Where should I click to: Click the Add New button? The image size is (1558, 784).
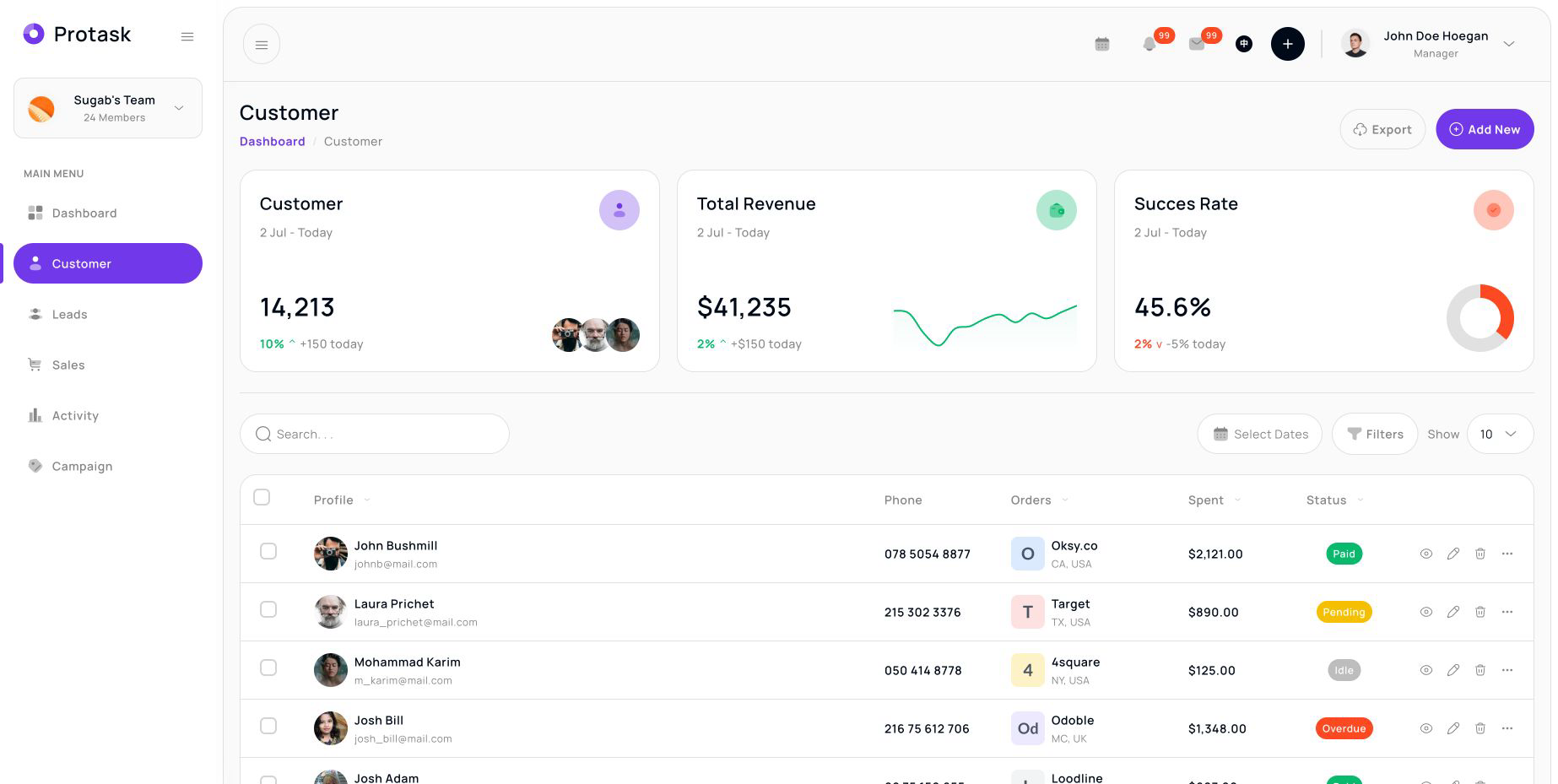pyautogui.click(x=1485, y=129)
